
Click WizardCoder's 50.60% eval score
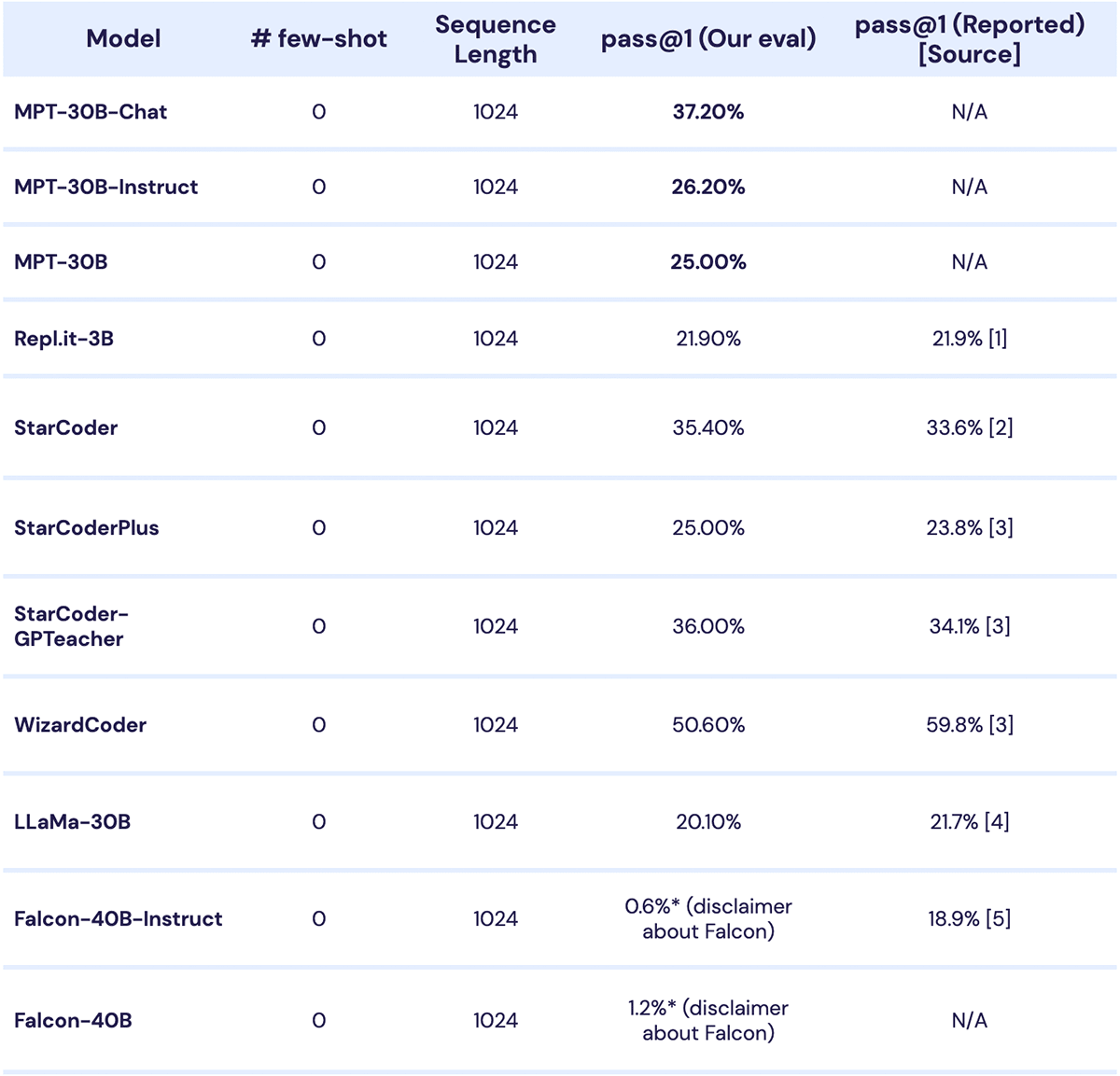click(708, 724)
